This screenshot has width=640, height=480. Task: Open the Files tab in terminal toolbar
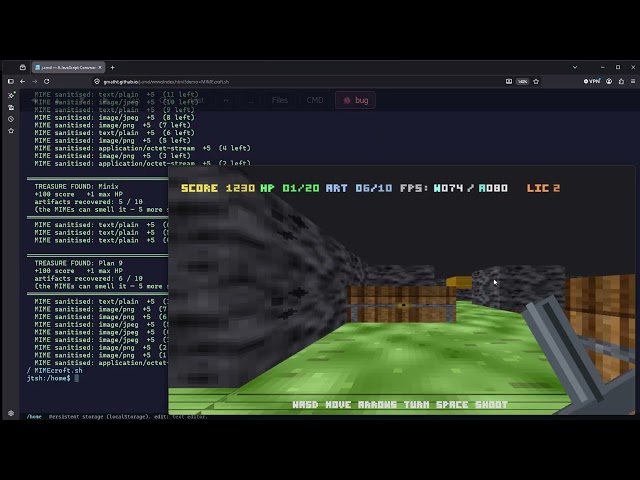pyautogui.click(x=280, y=100)
